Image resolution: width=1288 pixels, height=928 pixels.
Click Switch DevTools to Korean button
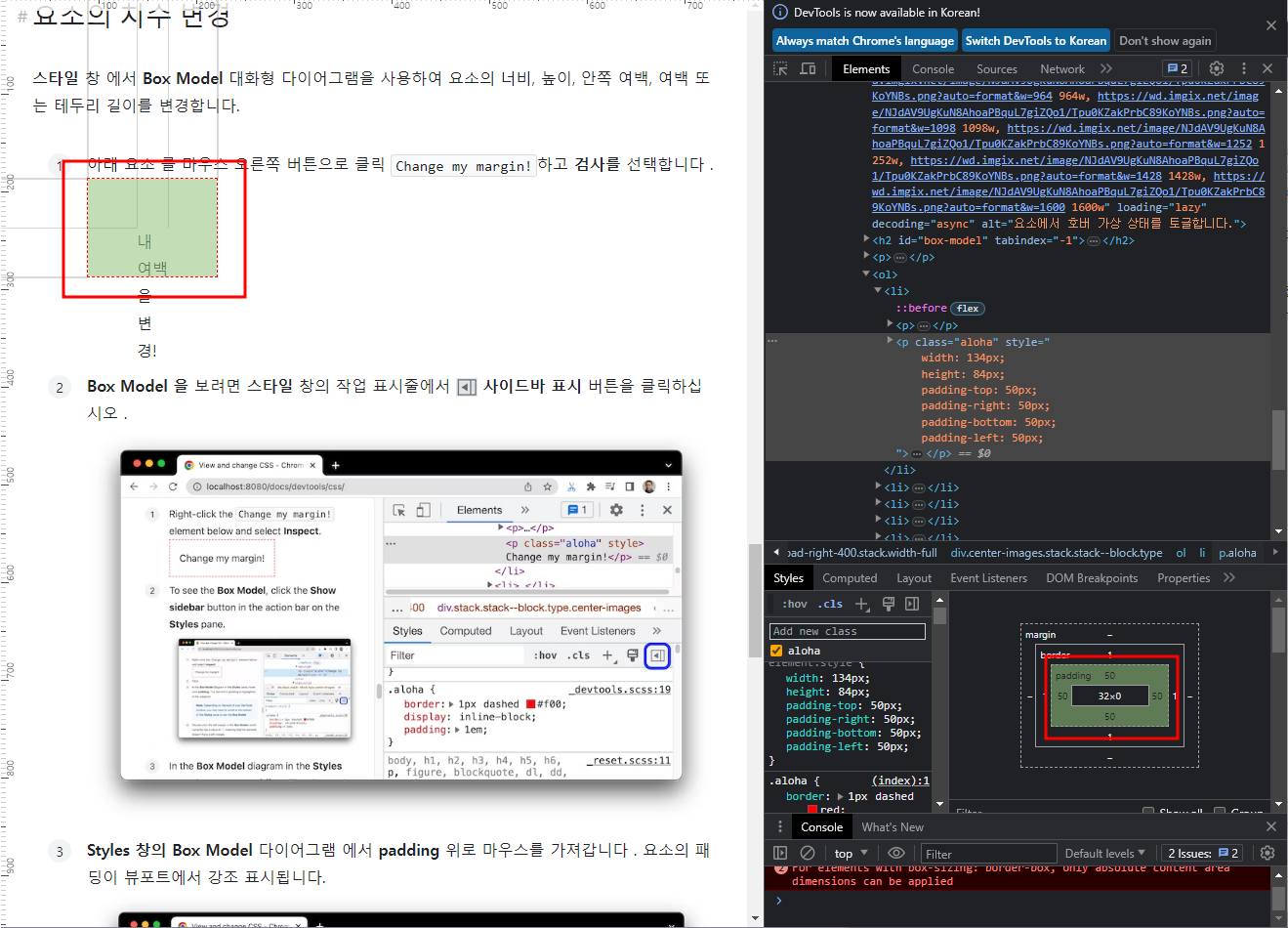(x=1036, y=40)
